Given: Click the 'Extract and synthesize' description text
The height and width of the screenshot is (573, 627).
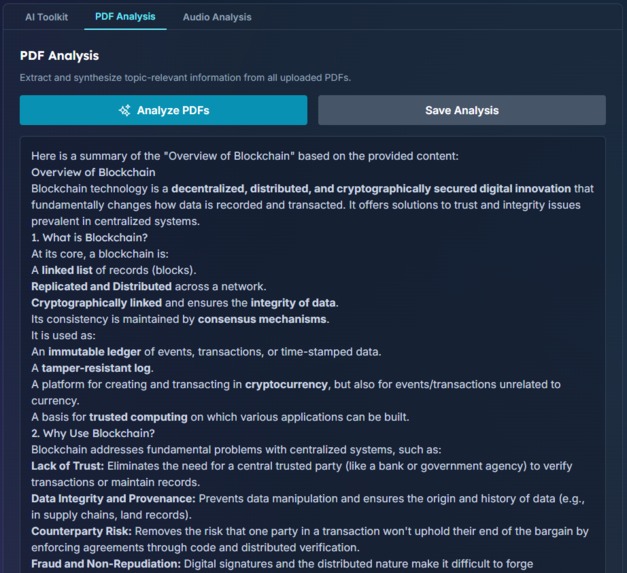Looking at the screenshot, I should pyautogui.click(x=185, y=78).
